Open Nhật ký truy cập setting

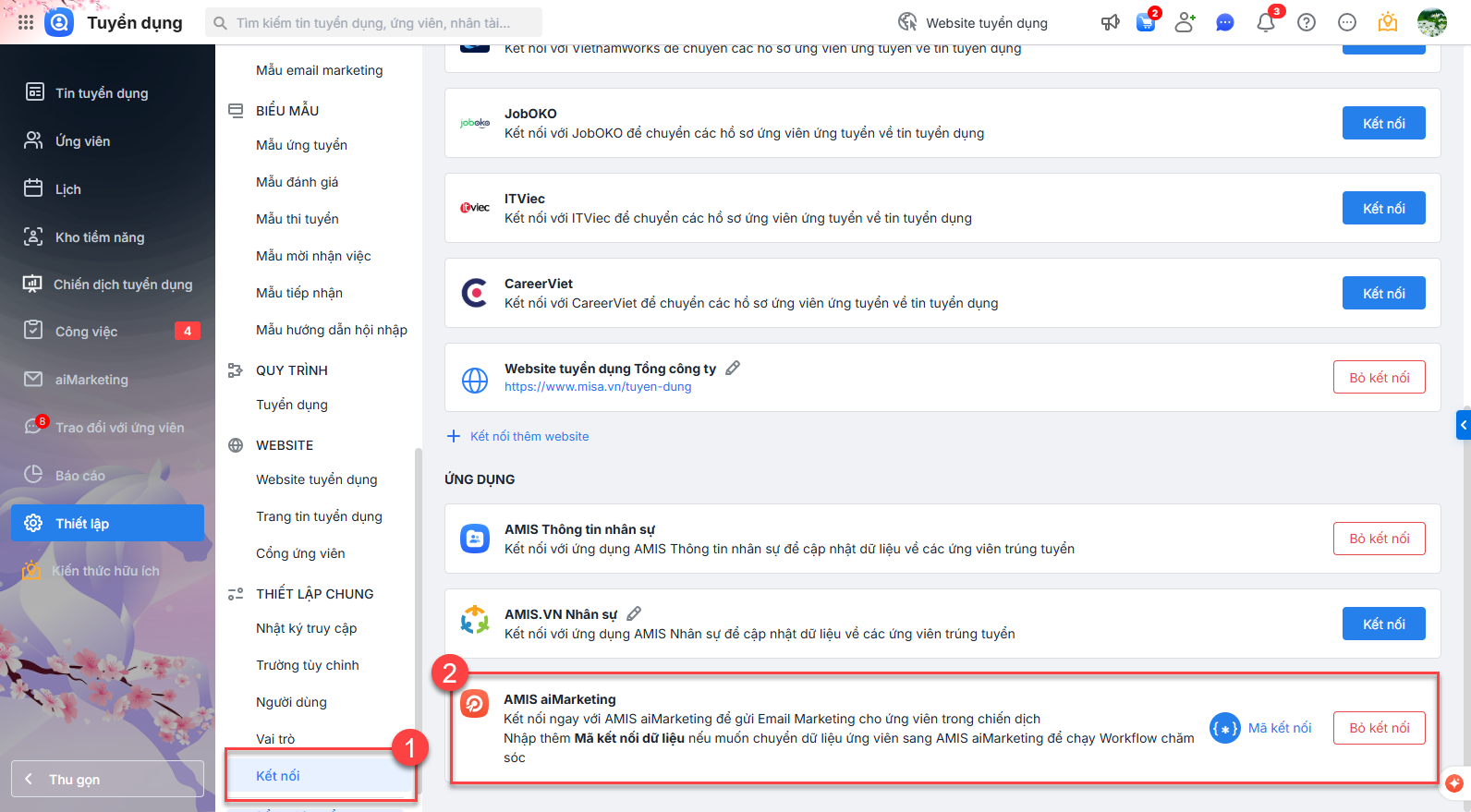tap(306, 628)
